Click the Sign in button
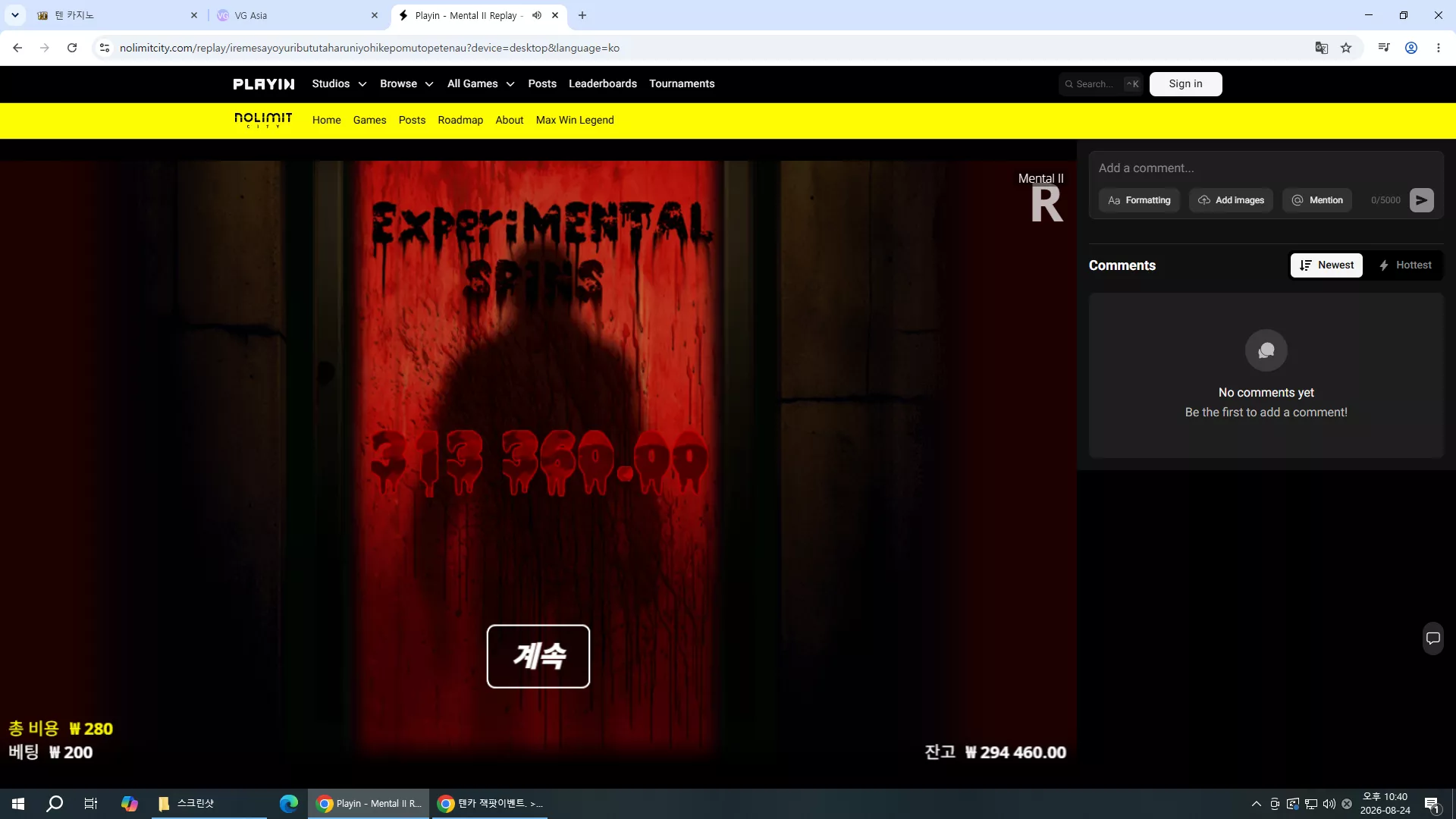 pos(1185,84)
